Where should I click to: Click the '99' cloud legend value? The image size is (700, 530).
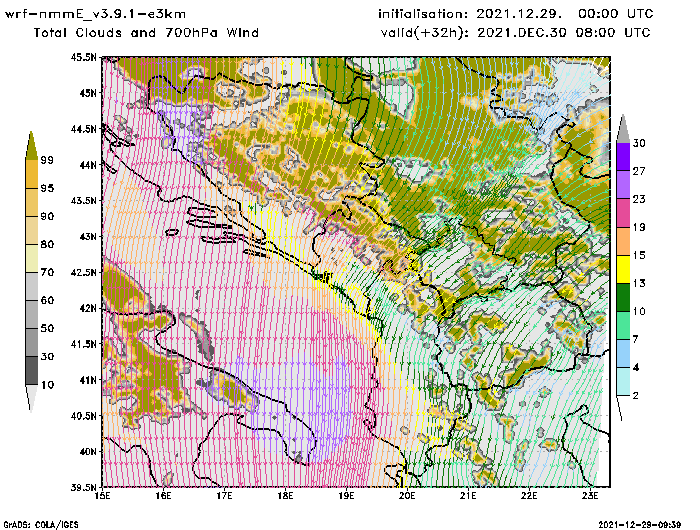pyautogui.click(x=47, y=160)
